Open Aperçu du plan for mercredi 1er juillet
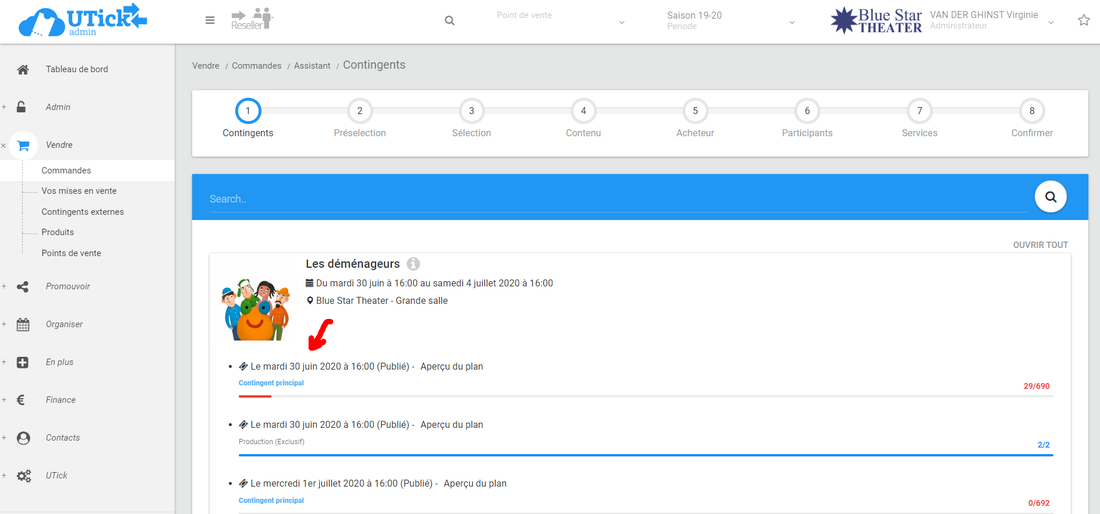 [475, 483]
